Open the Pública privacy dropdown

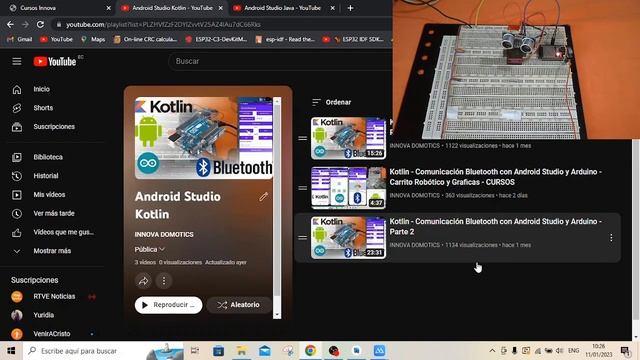[149, 249]
